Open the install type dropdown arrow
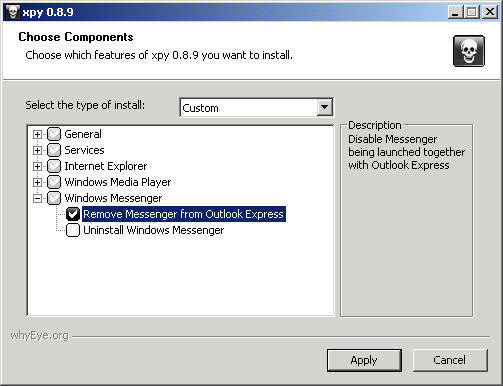Viewport: 503px width, 386px height. click(x=324, y=107)
